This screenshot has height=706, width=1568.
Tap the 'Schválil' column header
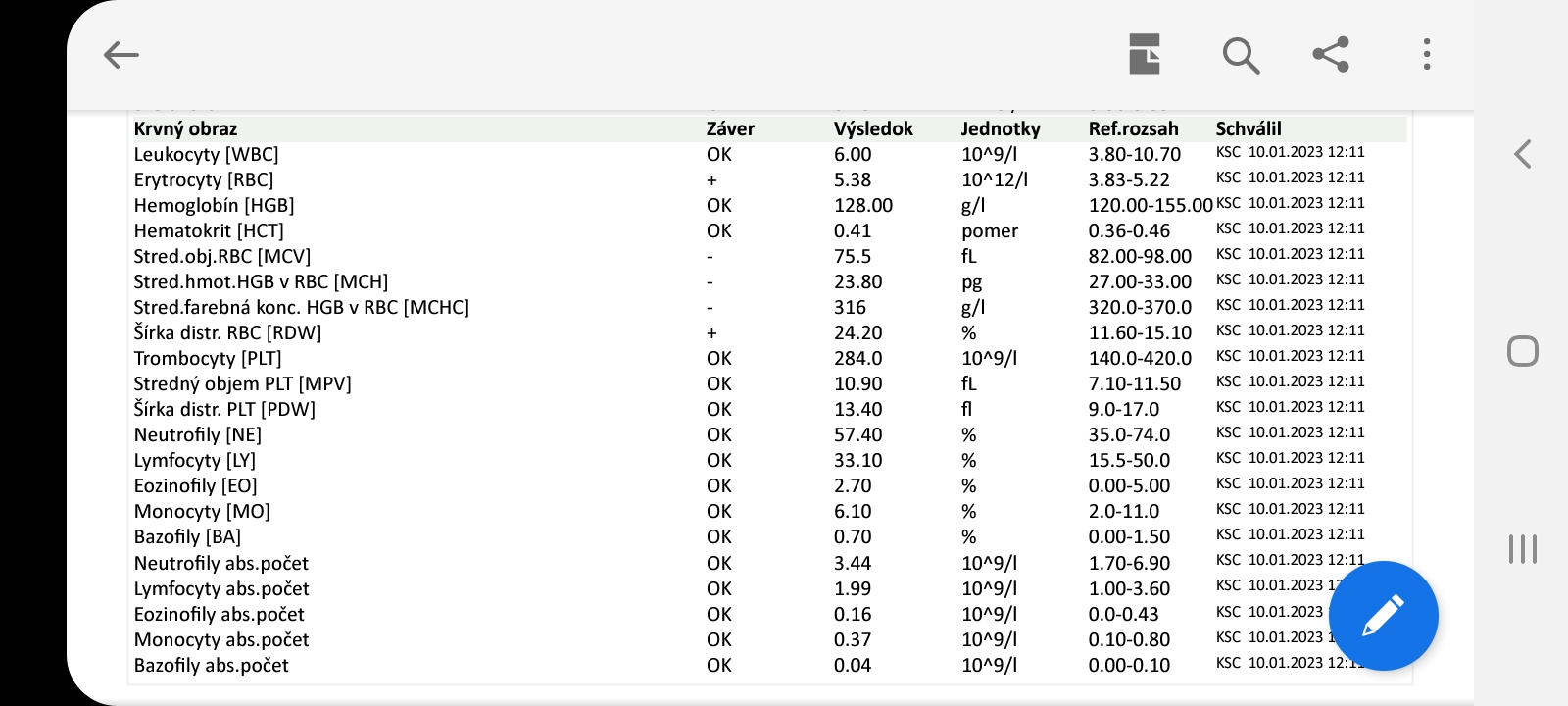coord(1249,128)
